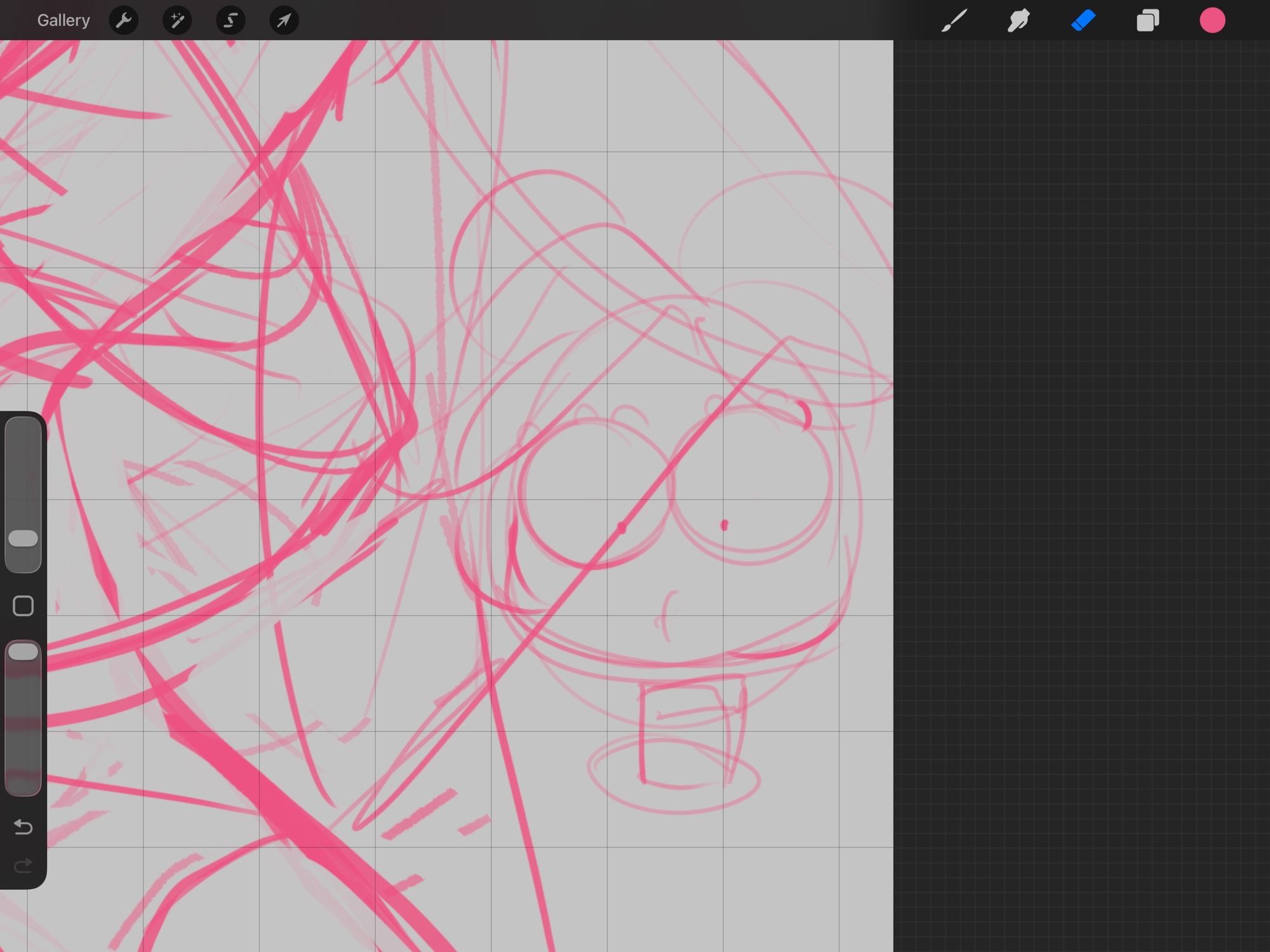Activate the Transform arrow tool
This screenshot has width=1270, height=952.
click(x=284, y=20)
